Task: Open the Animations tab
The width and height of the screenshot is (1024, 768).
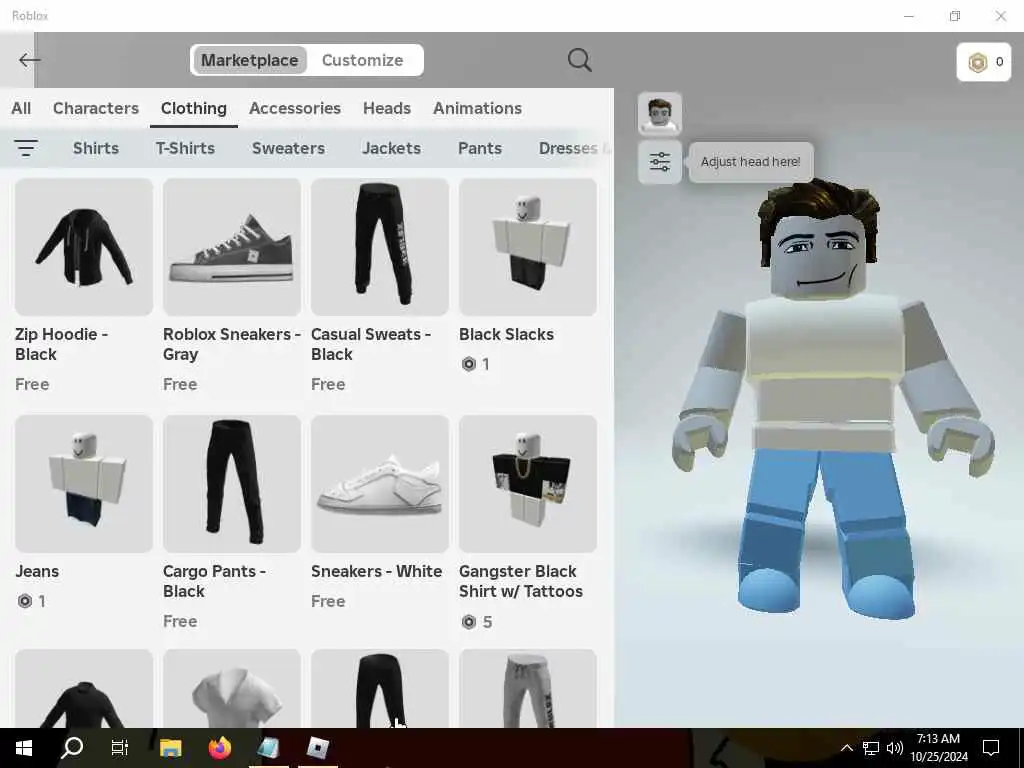Action: pos(477,108)
